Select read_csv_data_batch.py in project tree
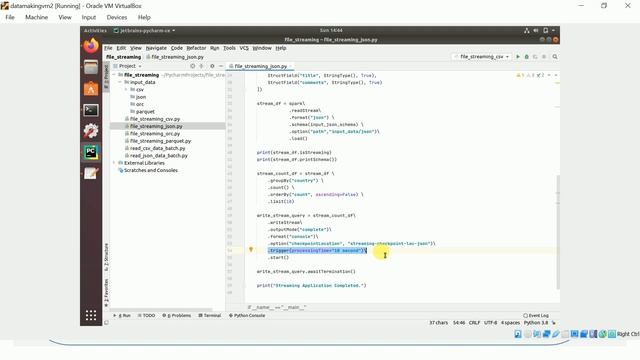This screenshot has width=640, height=360. (158, 148)
